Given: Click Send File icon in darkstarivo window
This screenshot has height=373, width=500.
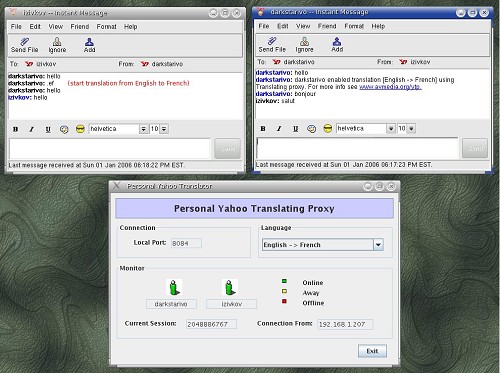Looking at the screenshot, I should pyautogui.click(x=272, y=41).
